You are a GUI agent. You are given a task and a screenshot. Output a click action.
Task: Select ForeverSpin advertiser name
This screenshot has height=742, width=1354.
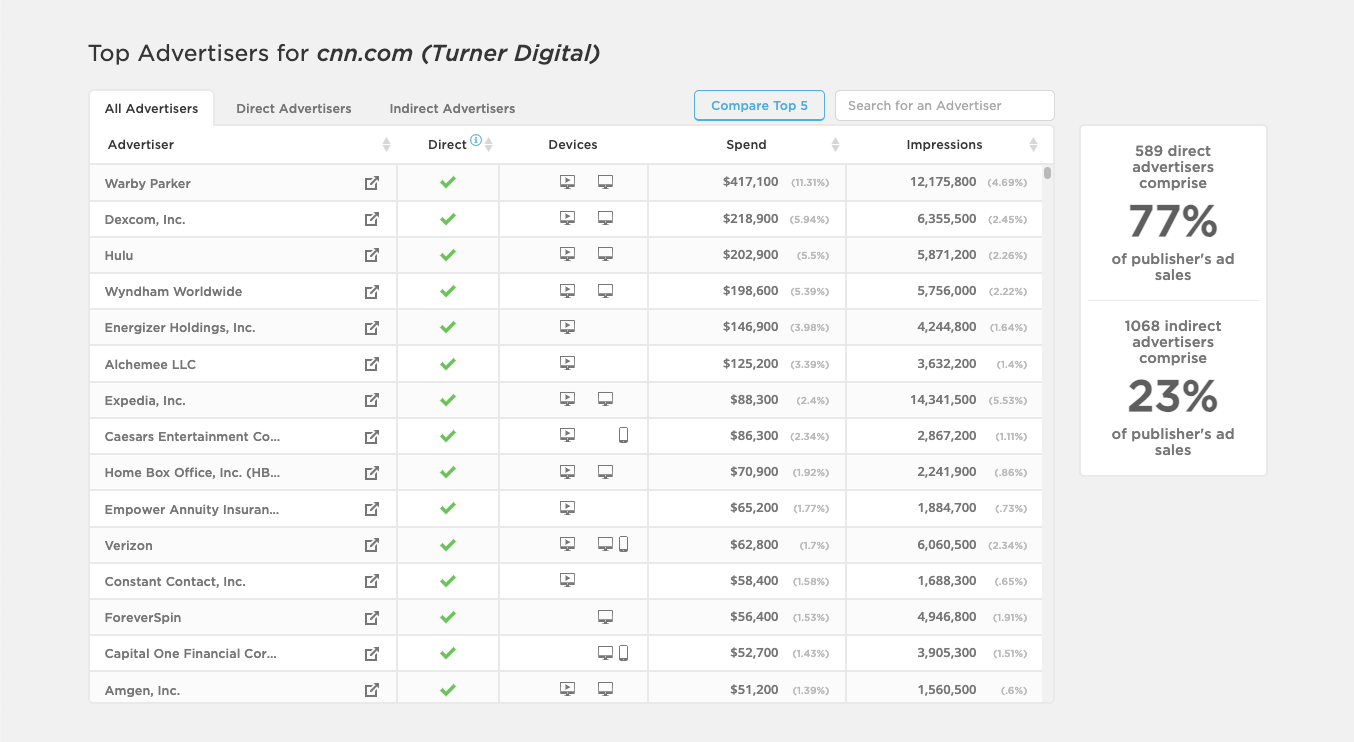[x=143, y=617]
